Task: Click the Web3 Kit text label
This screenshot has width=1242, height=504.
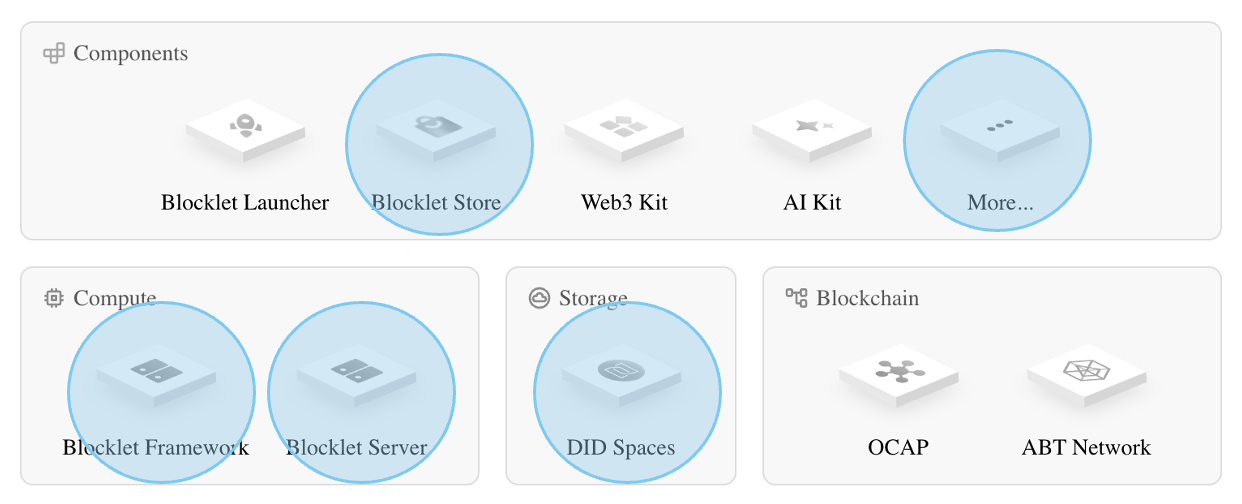Action: (624, 203)
